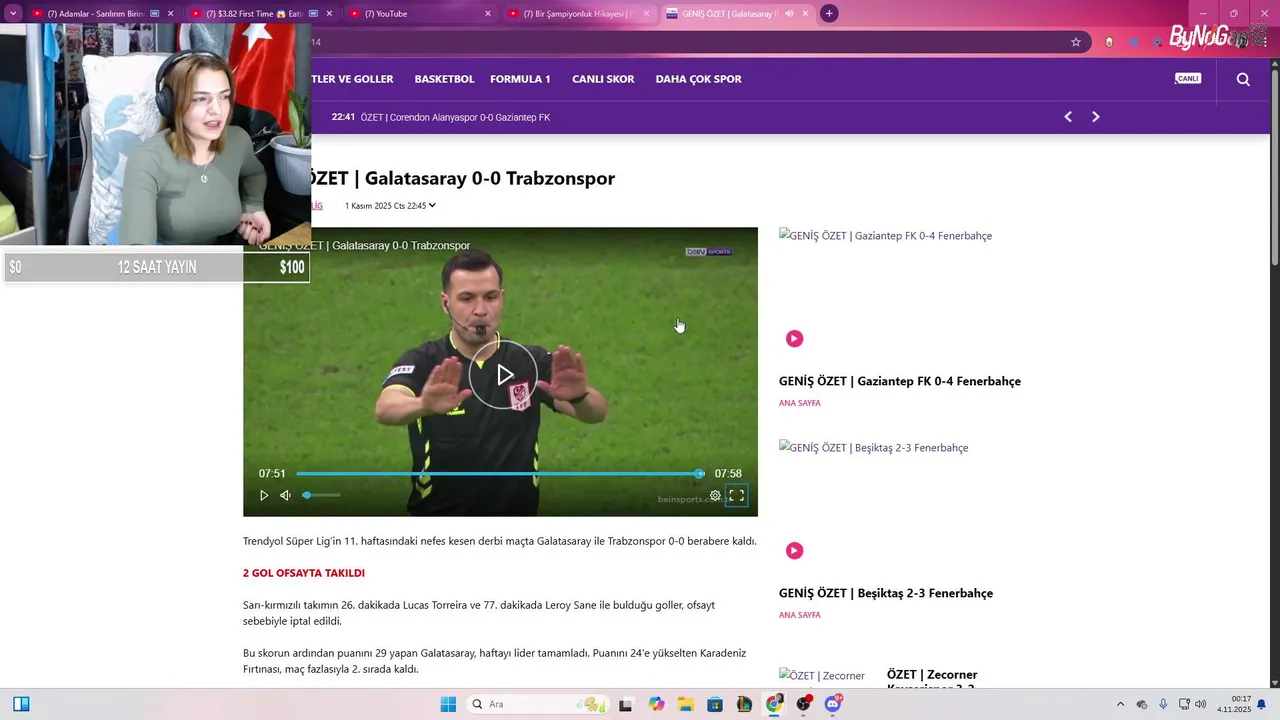Play the Galatasaray-Trabzonspor highlight video
The height and width of the screenshot is (720, 1280).
504,375
